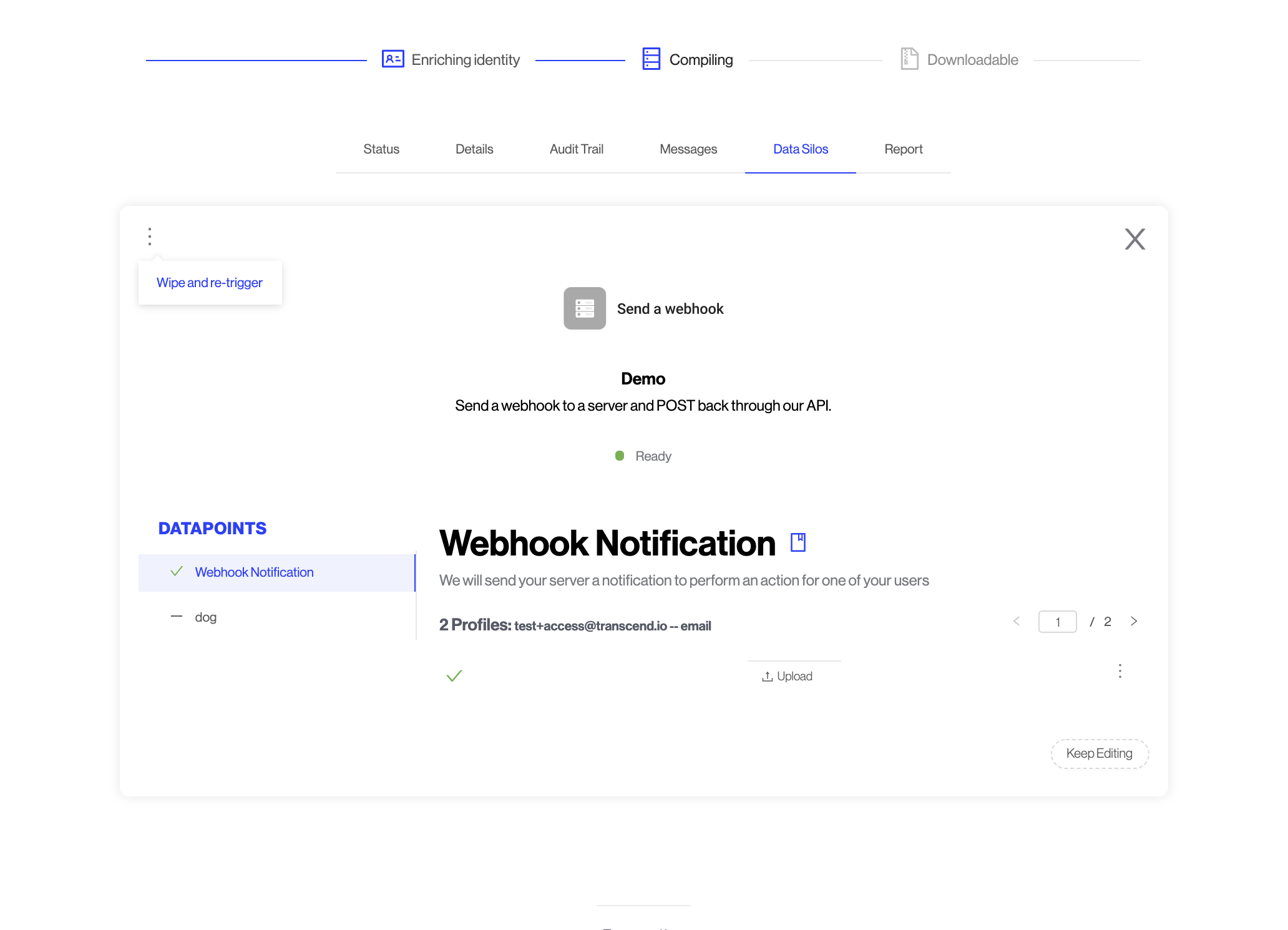The image size is (1288, 930).
Task: Close the data silo panel with X
Action: [x=1134, y=239]
